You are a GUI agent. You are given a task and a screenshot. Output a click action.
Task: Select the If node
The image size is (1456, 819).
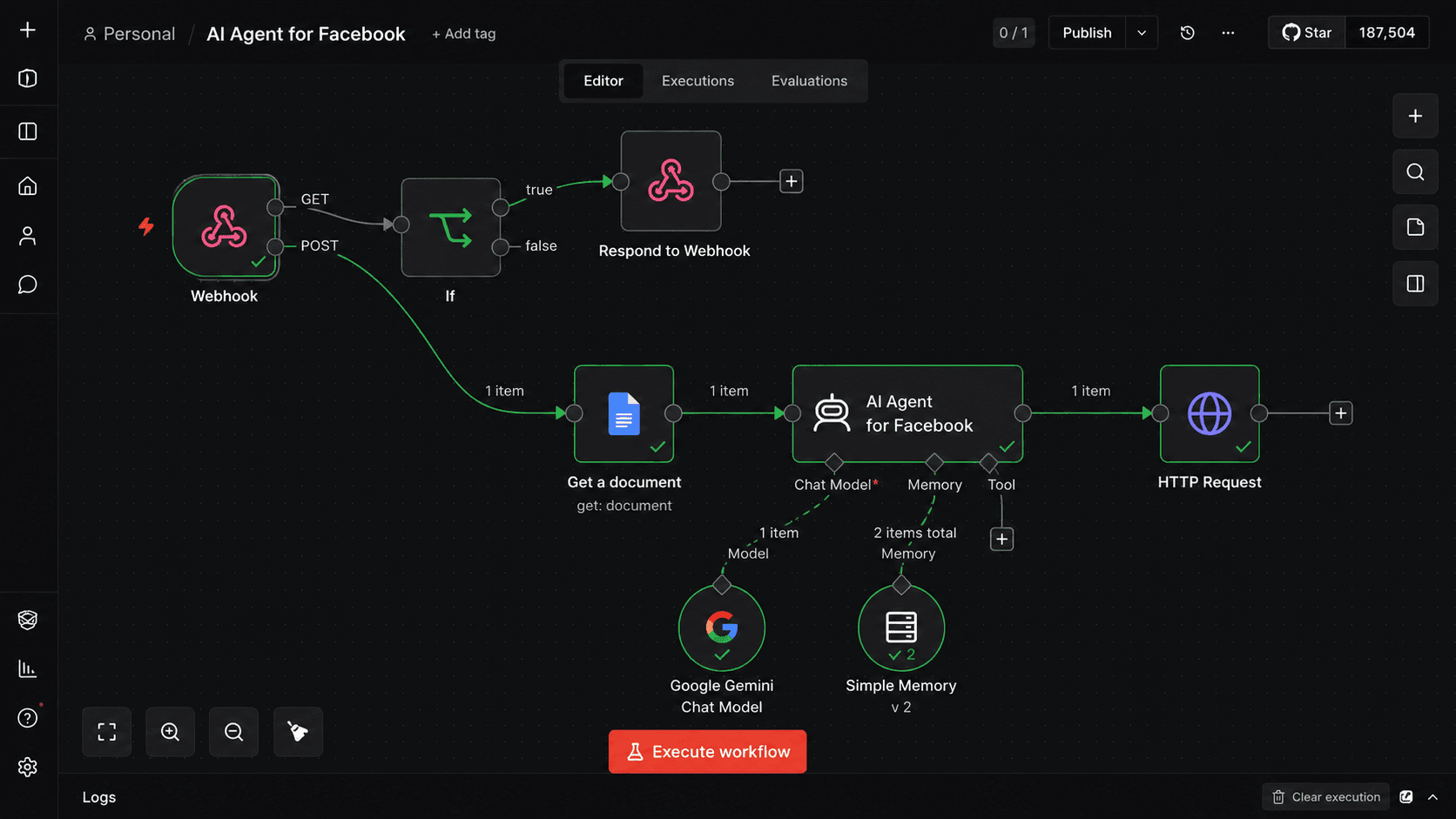[450, 227]
